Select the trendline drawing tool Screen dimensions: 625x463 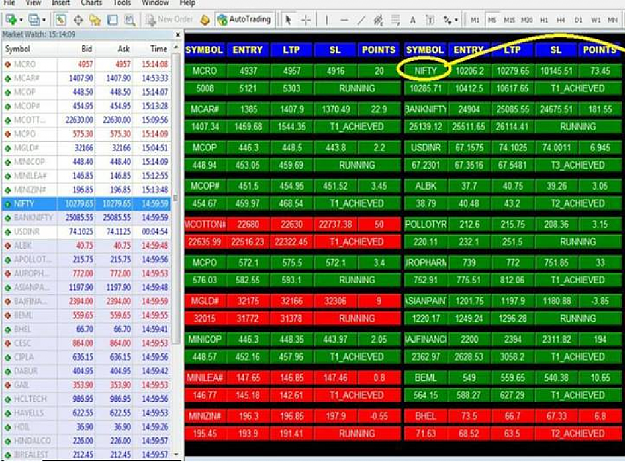(x=361, y=20)
